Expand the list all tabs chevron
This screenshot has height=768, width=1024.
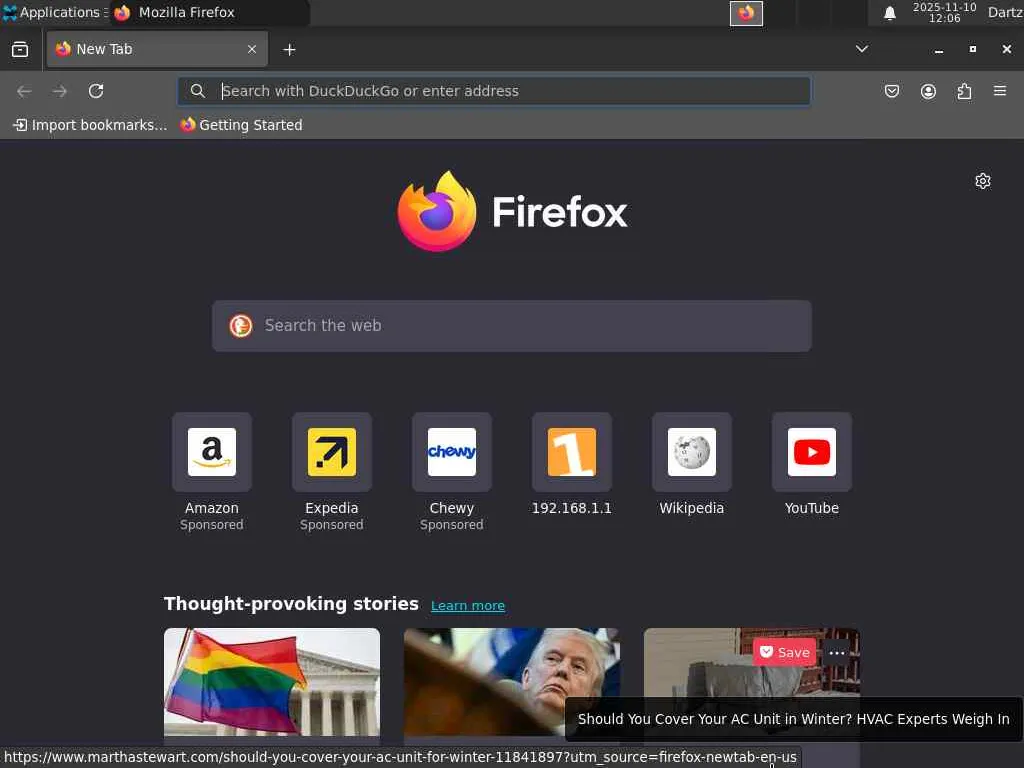[x=862, y=49]
